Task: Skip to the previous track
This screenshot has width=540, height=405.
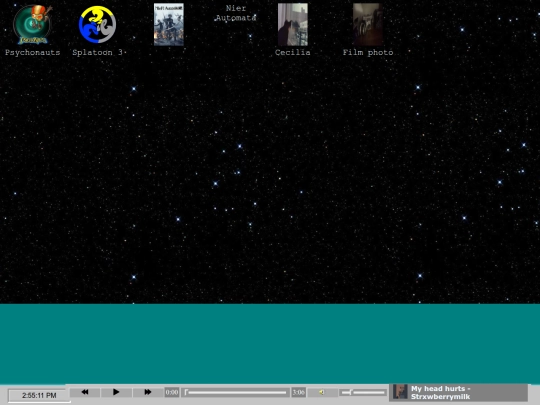Action: point(85,392)
